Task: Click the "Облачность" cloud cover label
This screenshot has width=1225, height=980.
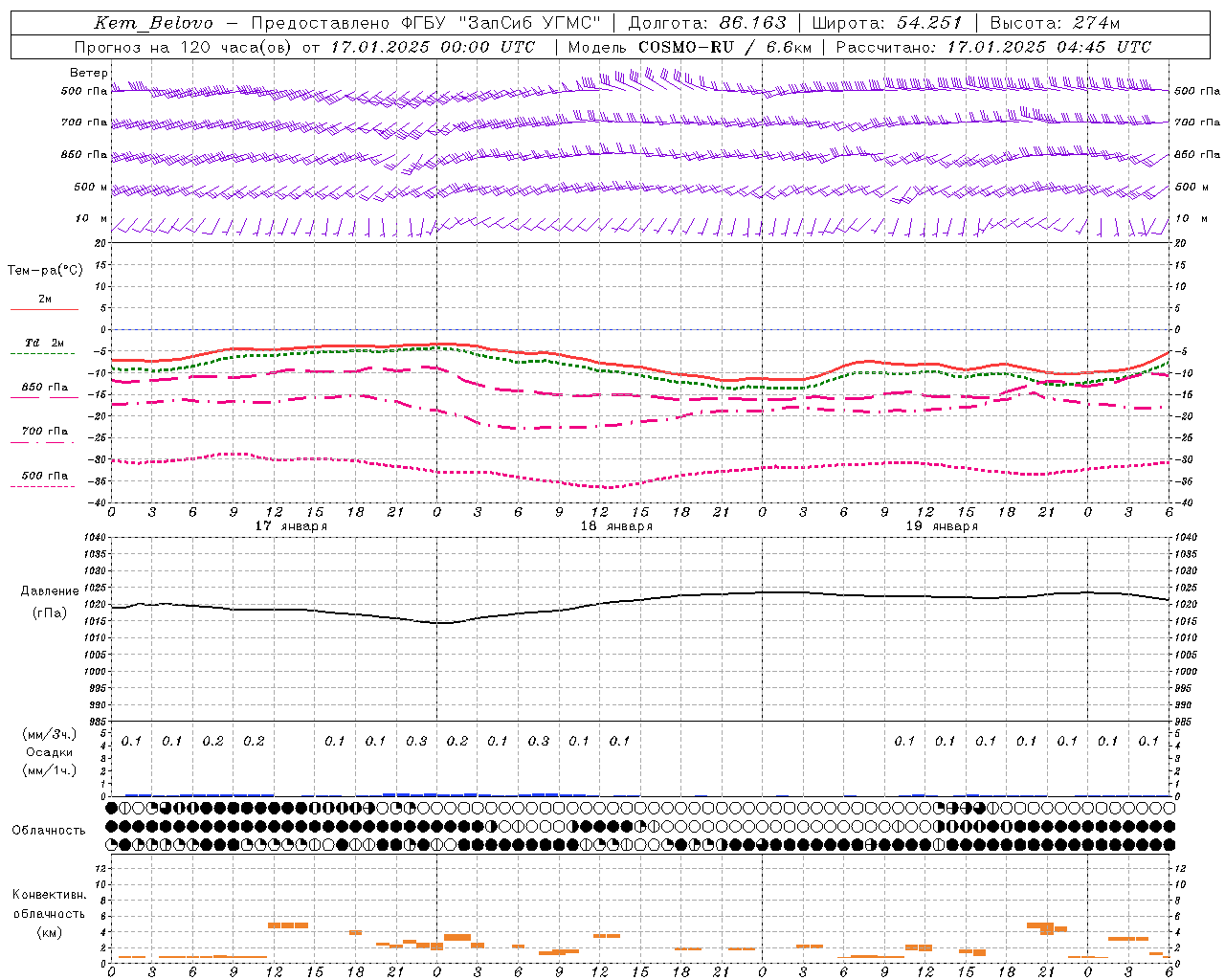Action: 49,831
